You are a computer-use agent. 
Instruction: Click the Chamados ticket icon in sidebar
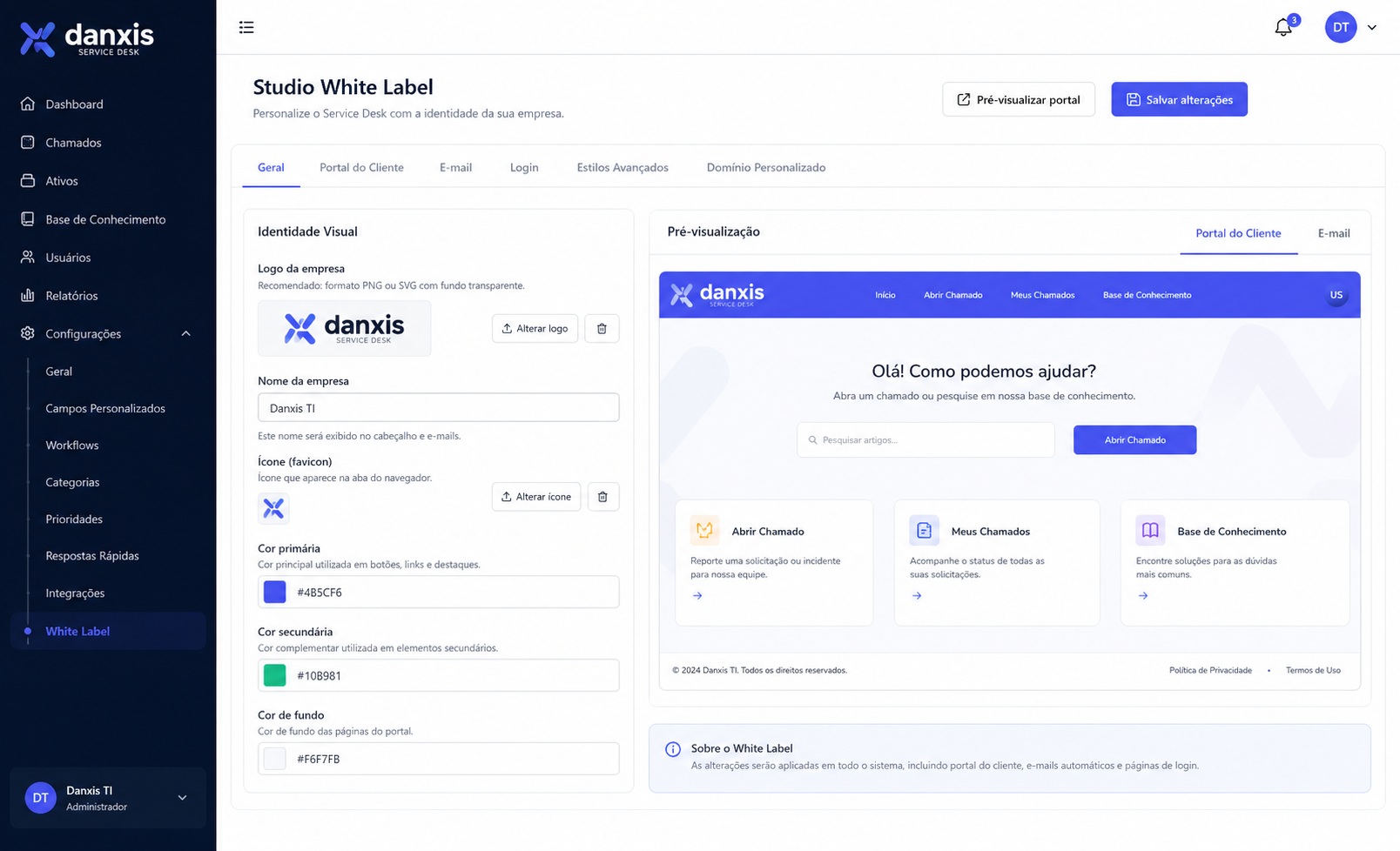(x=28, y=142)
